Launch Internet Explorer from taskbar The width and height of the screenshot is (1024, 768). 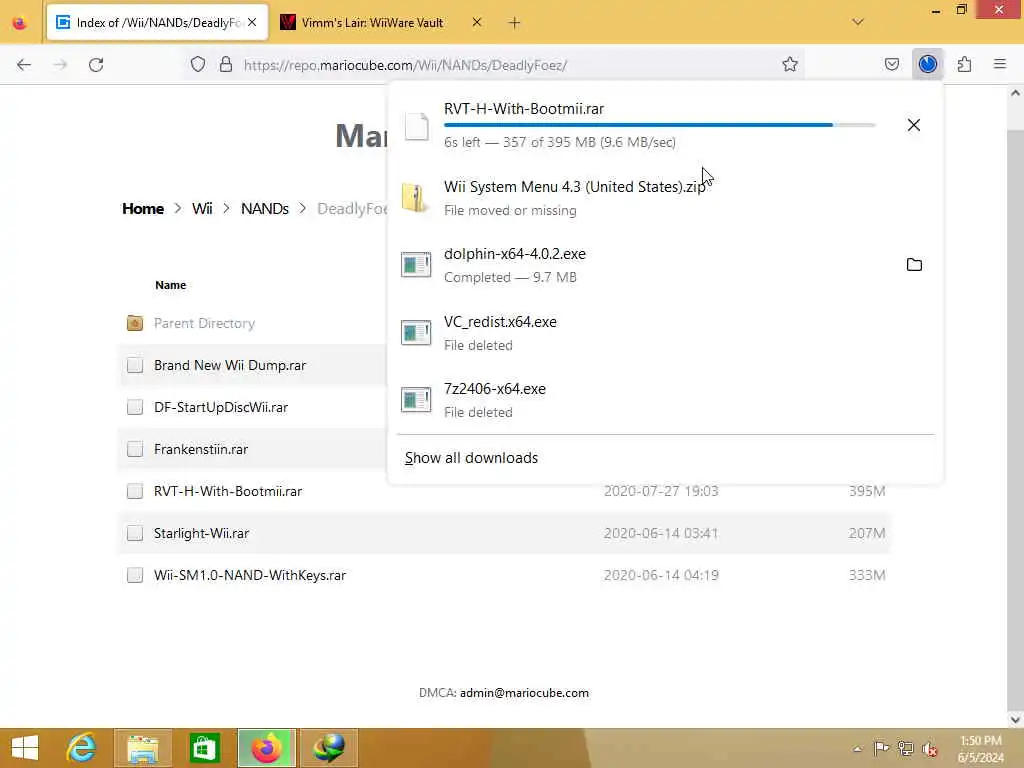[81, 748]
